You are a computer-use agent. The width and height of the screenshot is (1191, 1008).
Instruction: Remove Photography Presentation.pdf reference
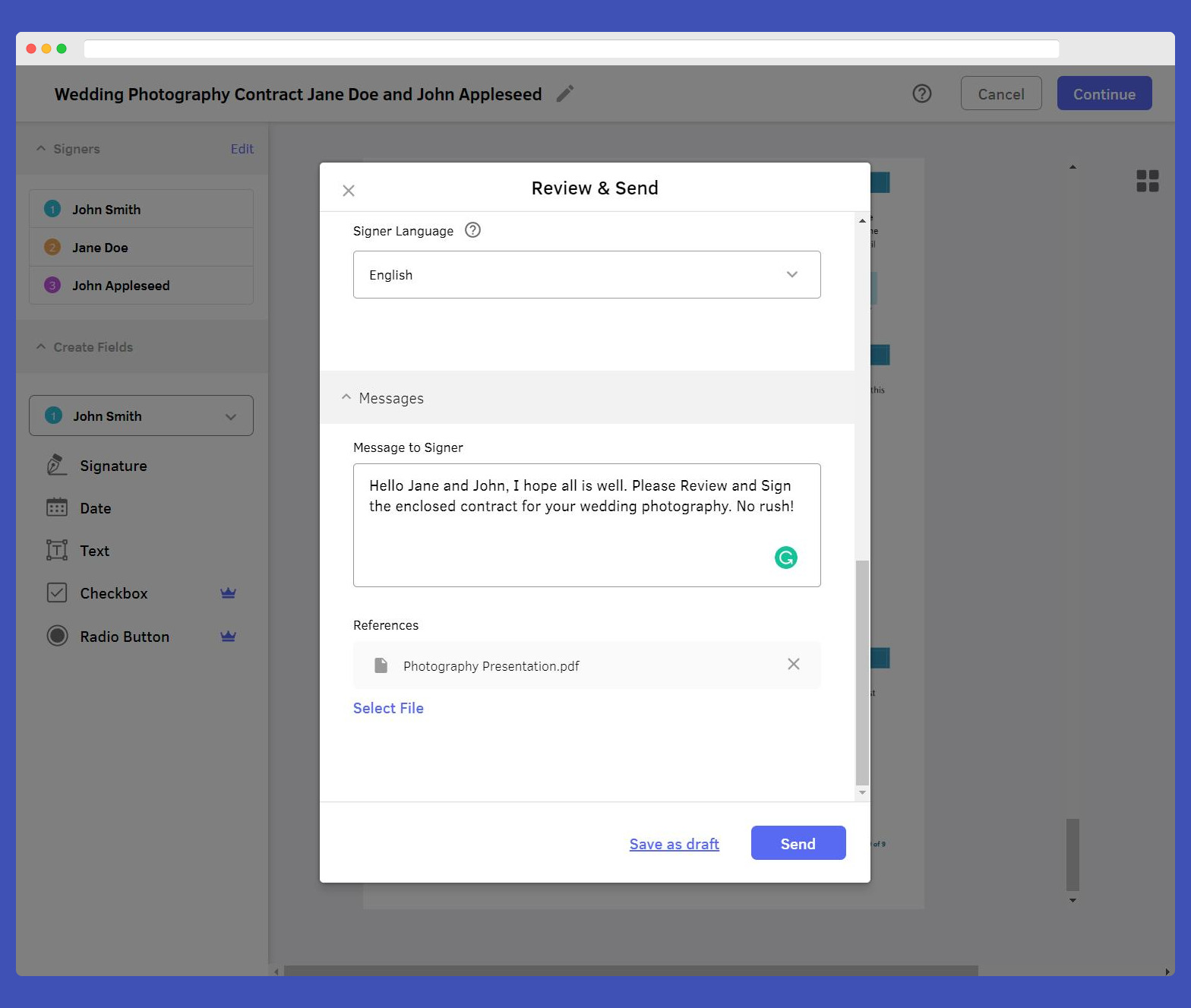point(793,664)
